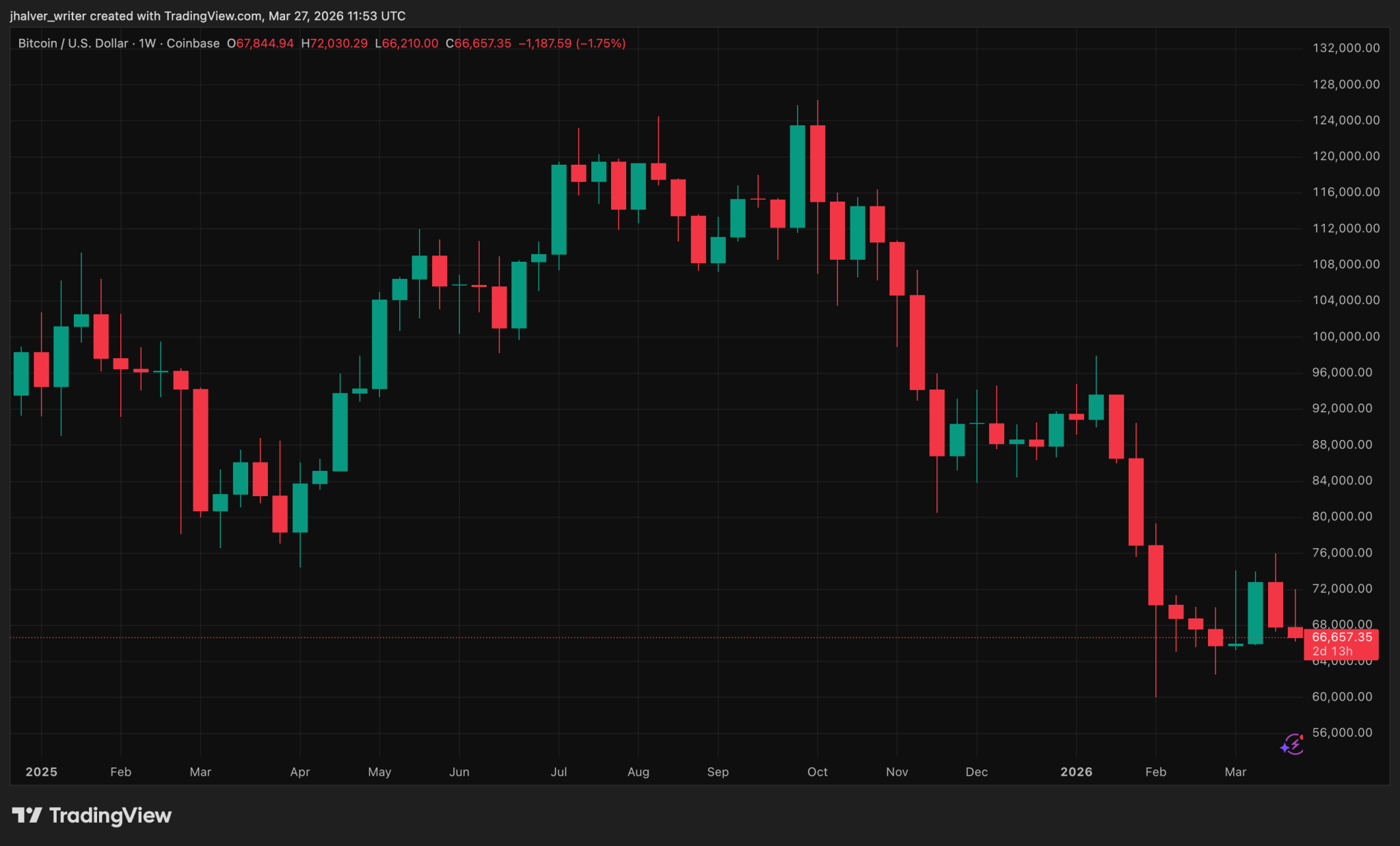Viewport: 1400px width, 846px height.
Task: Click the Bitcoin / U.S. Dollar symbol title
Action: tap(73, 43)
